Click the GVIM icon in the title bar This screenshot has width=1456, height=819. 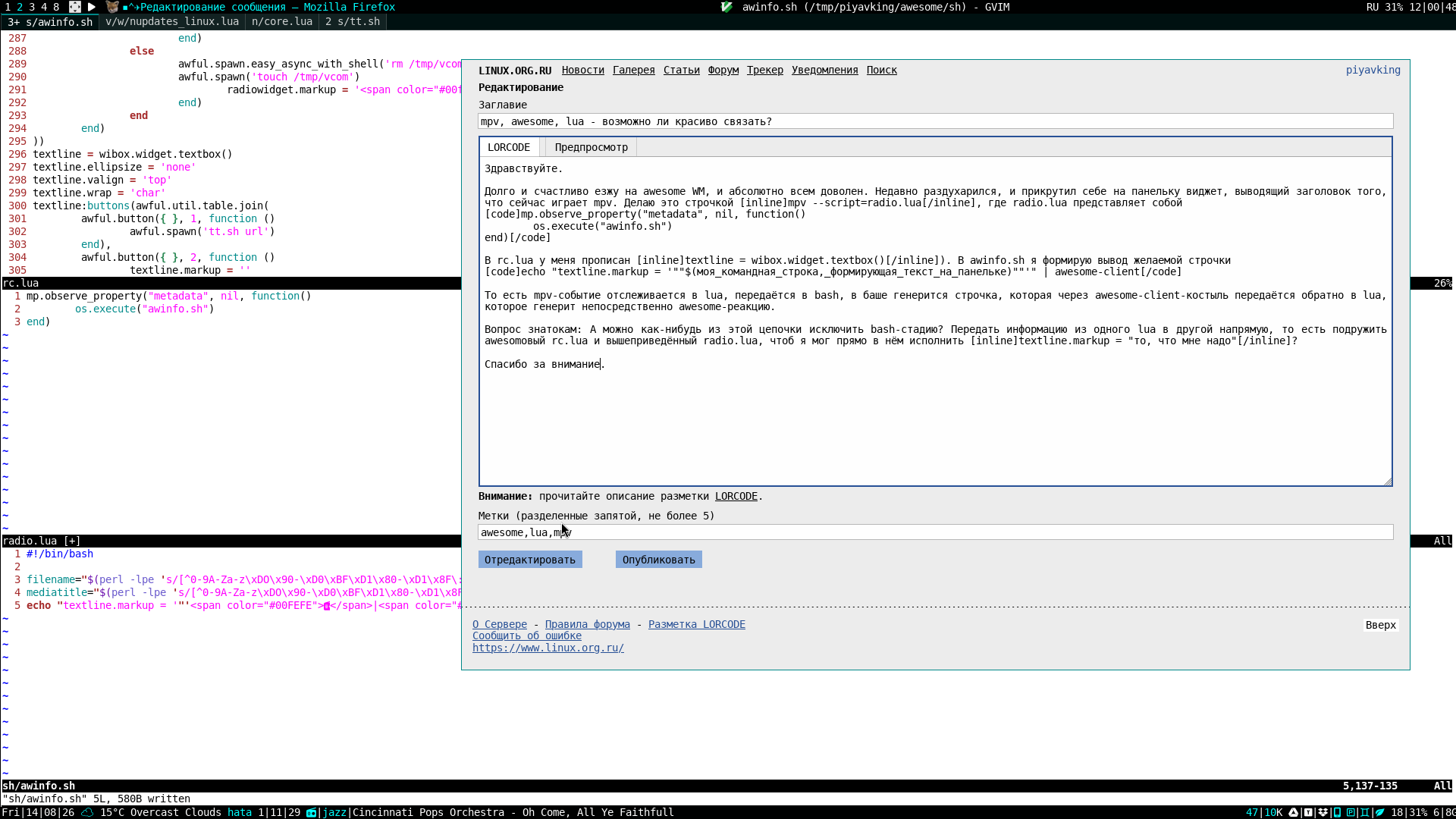pos(726,7)
